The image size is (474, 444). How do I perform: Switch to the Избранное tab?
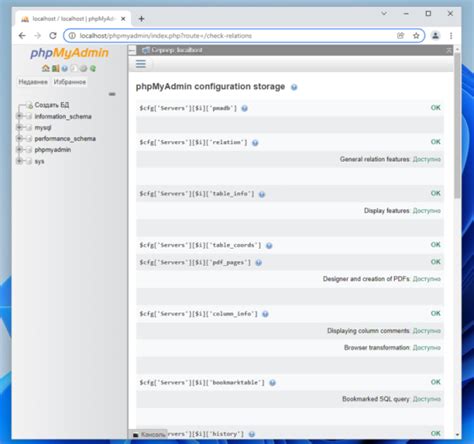(70, 82)
